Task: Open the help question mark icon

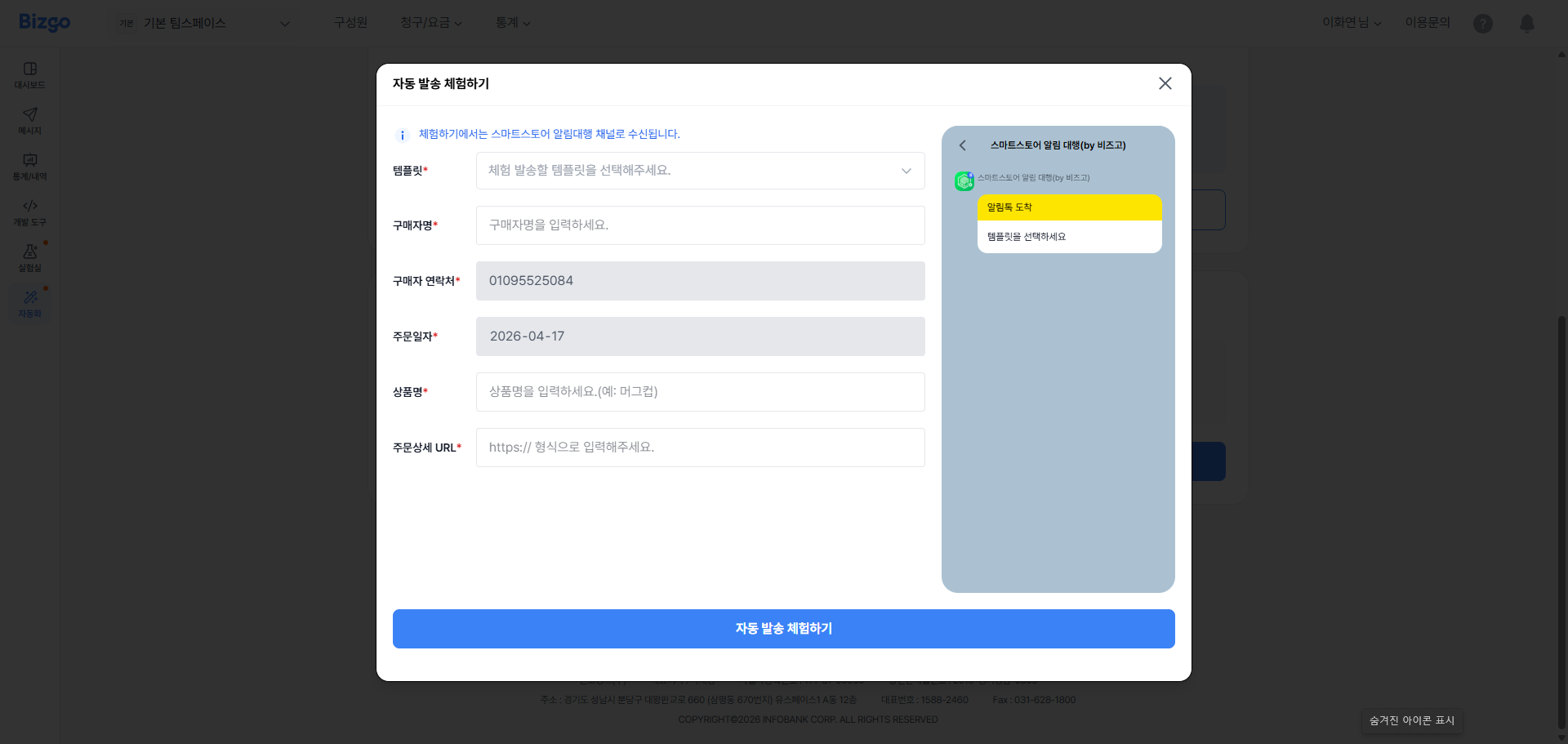Action: tap(1482, 24)
